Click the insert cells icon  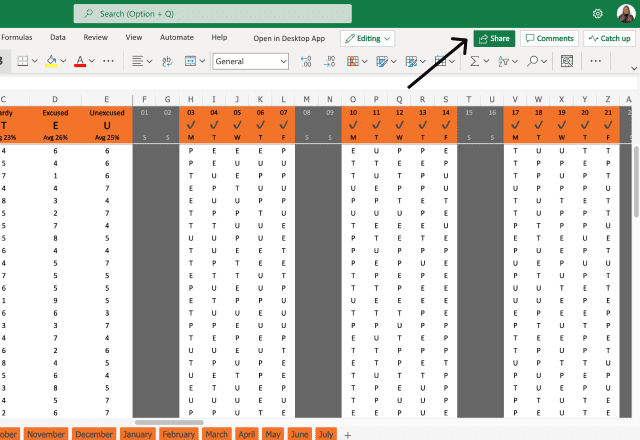click(x=440, y=61)
